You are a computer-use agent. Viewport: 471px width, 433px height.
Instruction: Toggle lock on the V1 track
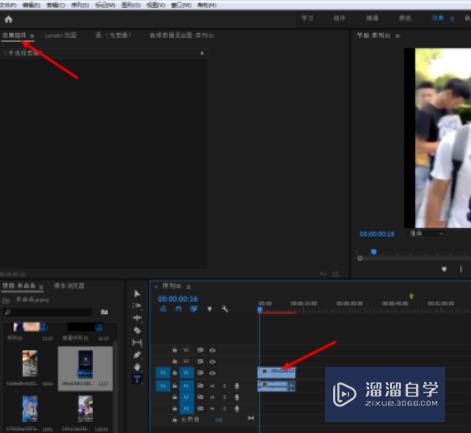tap(175, 373)
